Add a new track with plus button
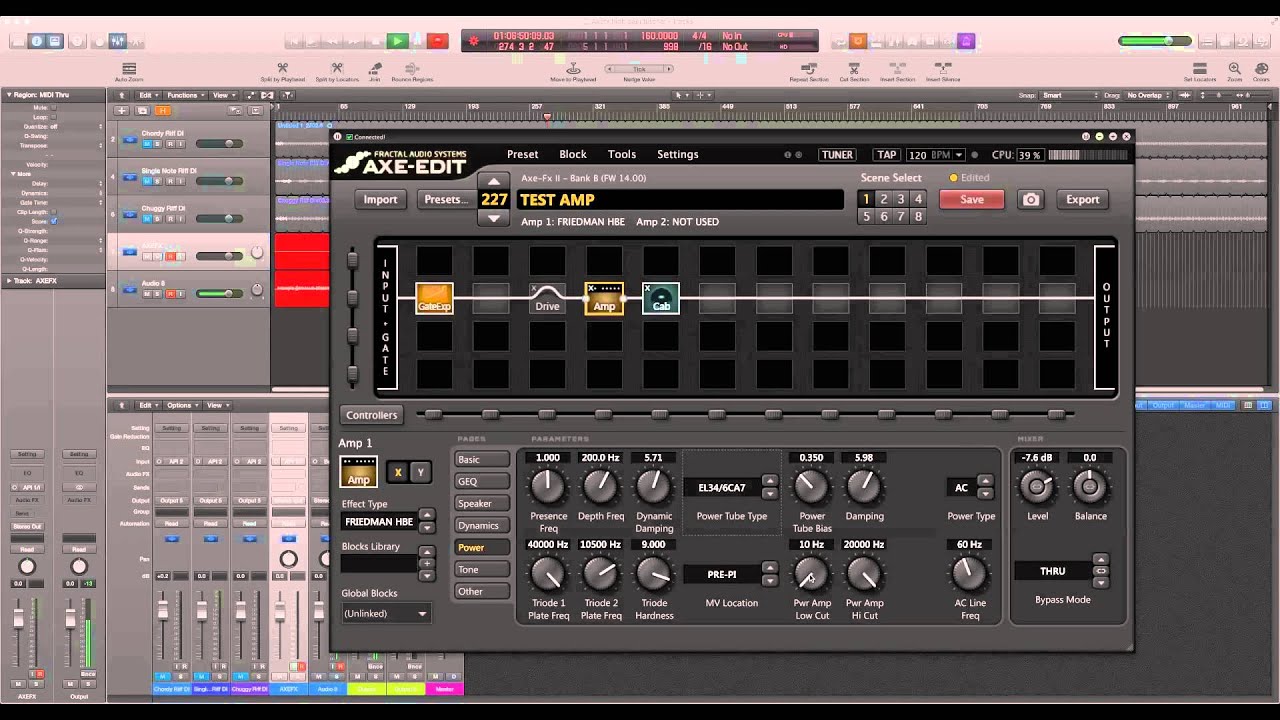This screenshot has width=1280, height=720. point(122,110)
